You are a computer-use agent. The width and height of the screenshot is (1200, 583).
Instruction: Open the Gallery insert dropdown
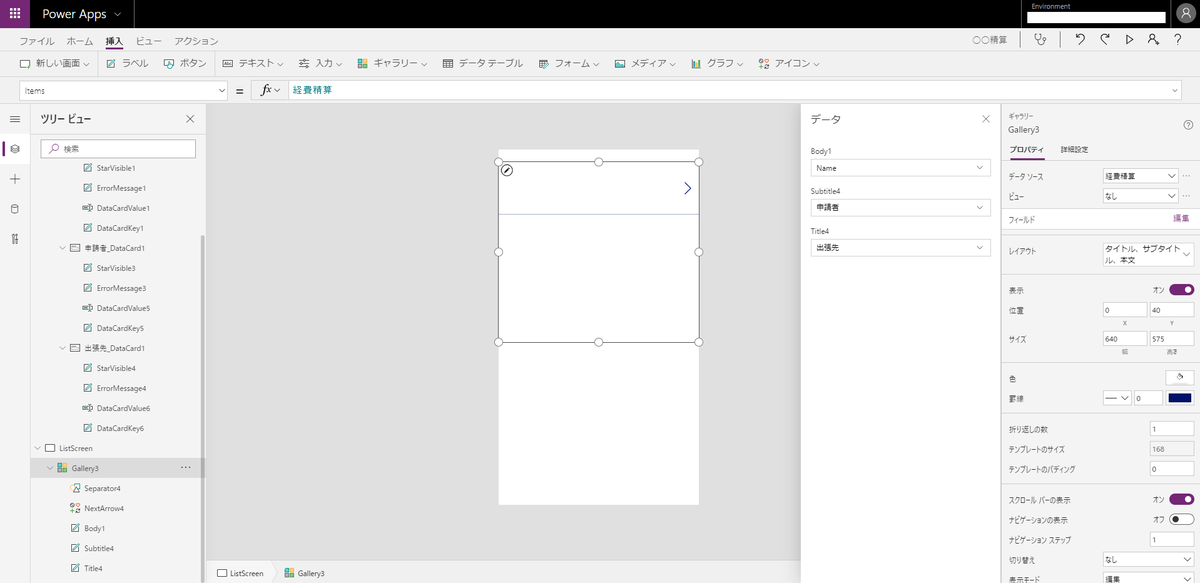coord(392,63)
